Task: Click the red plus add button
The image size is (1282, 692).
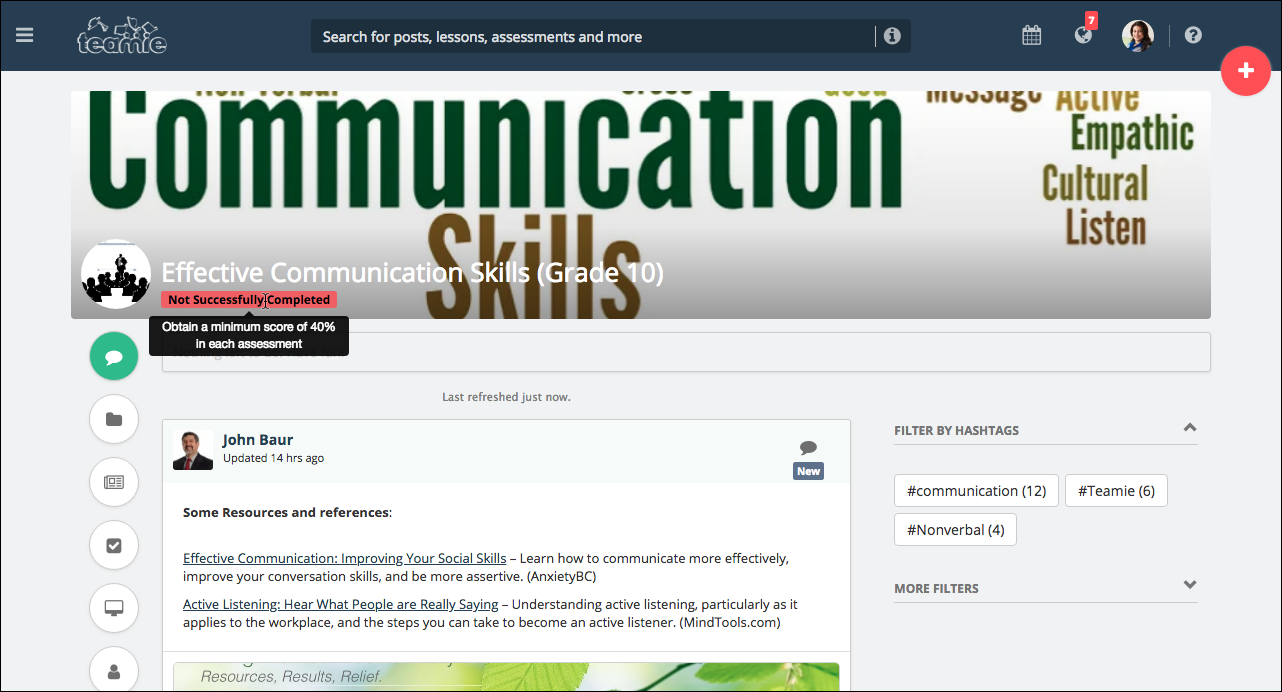Action: pyautogui.click(x=1246, y=71)
